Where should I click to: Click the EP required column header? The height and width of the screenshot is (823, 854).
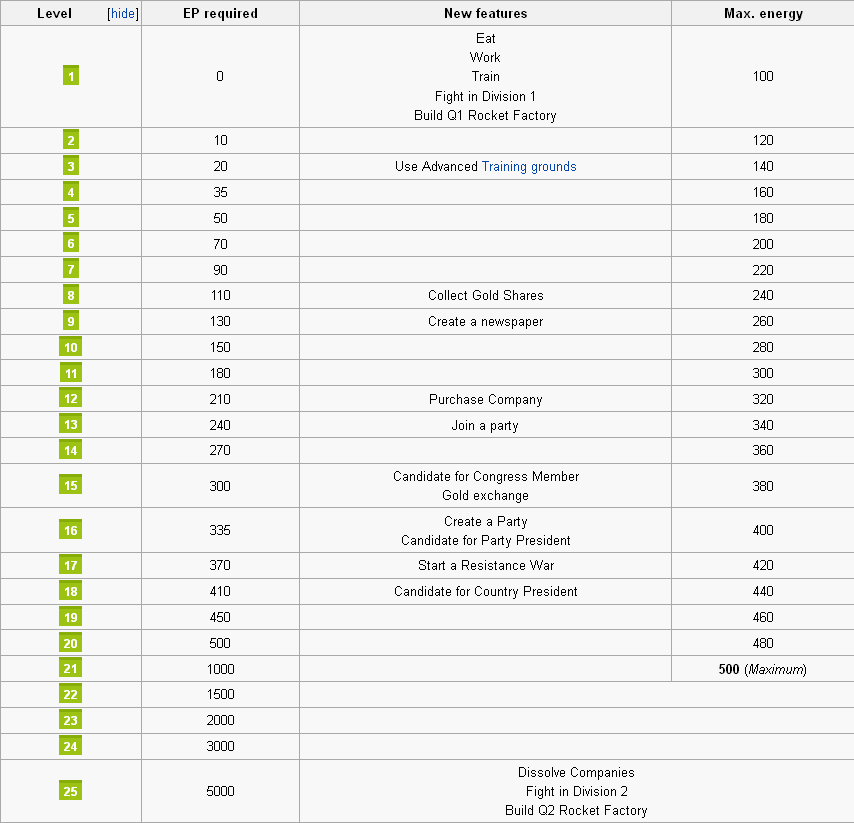click(220, 13)
